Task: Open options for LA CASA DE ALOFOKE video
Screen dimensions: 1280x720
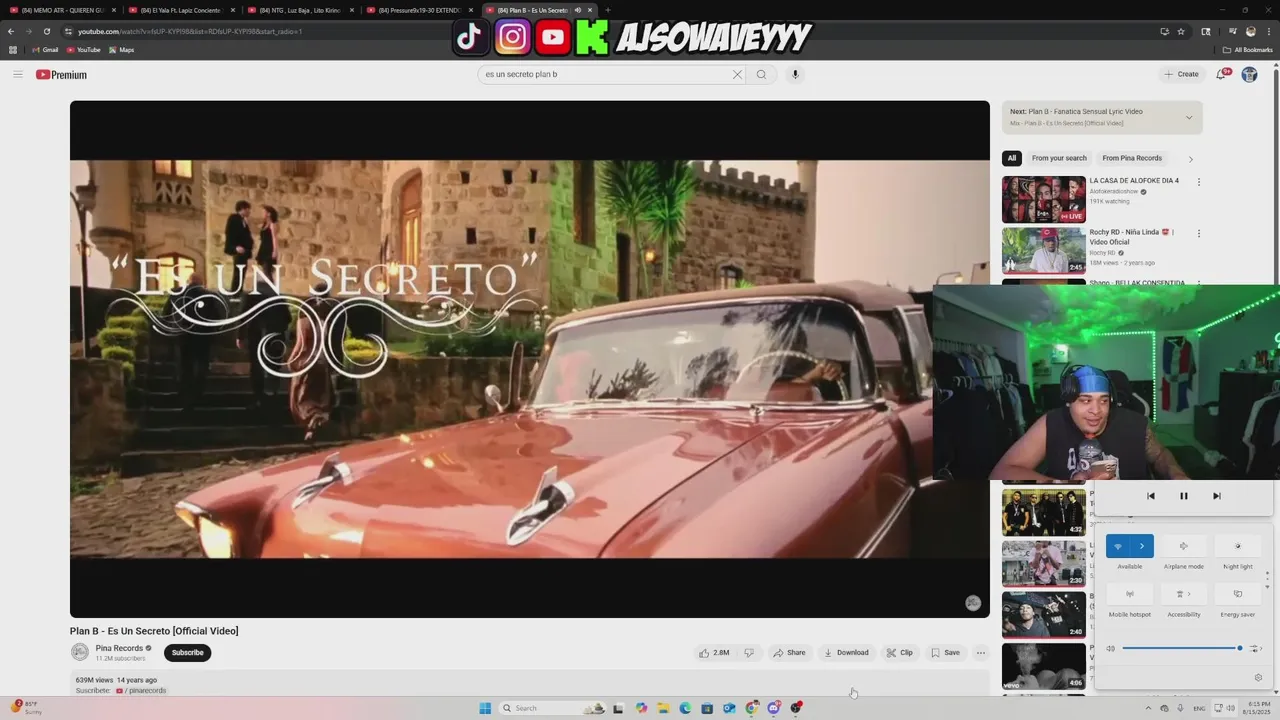Action: [x=1198, y=182]
